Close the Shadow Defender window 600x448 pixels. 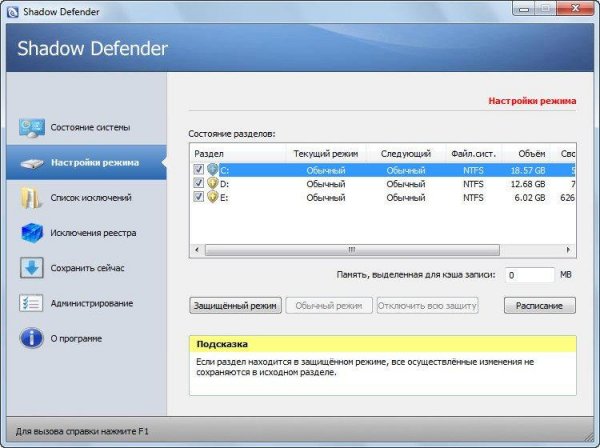tap(575, 8)
